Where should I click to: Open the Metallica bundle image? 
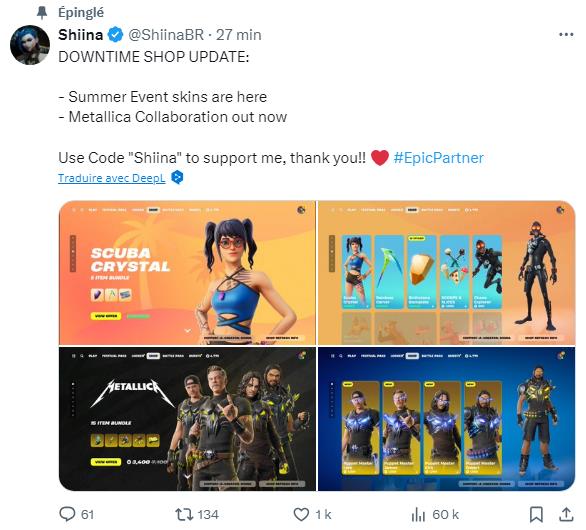[x=188, y=419]
